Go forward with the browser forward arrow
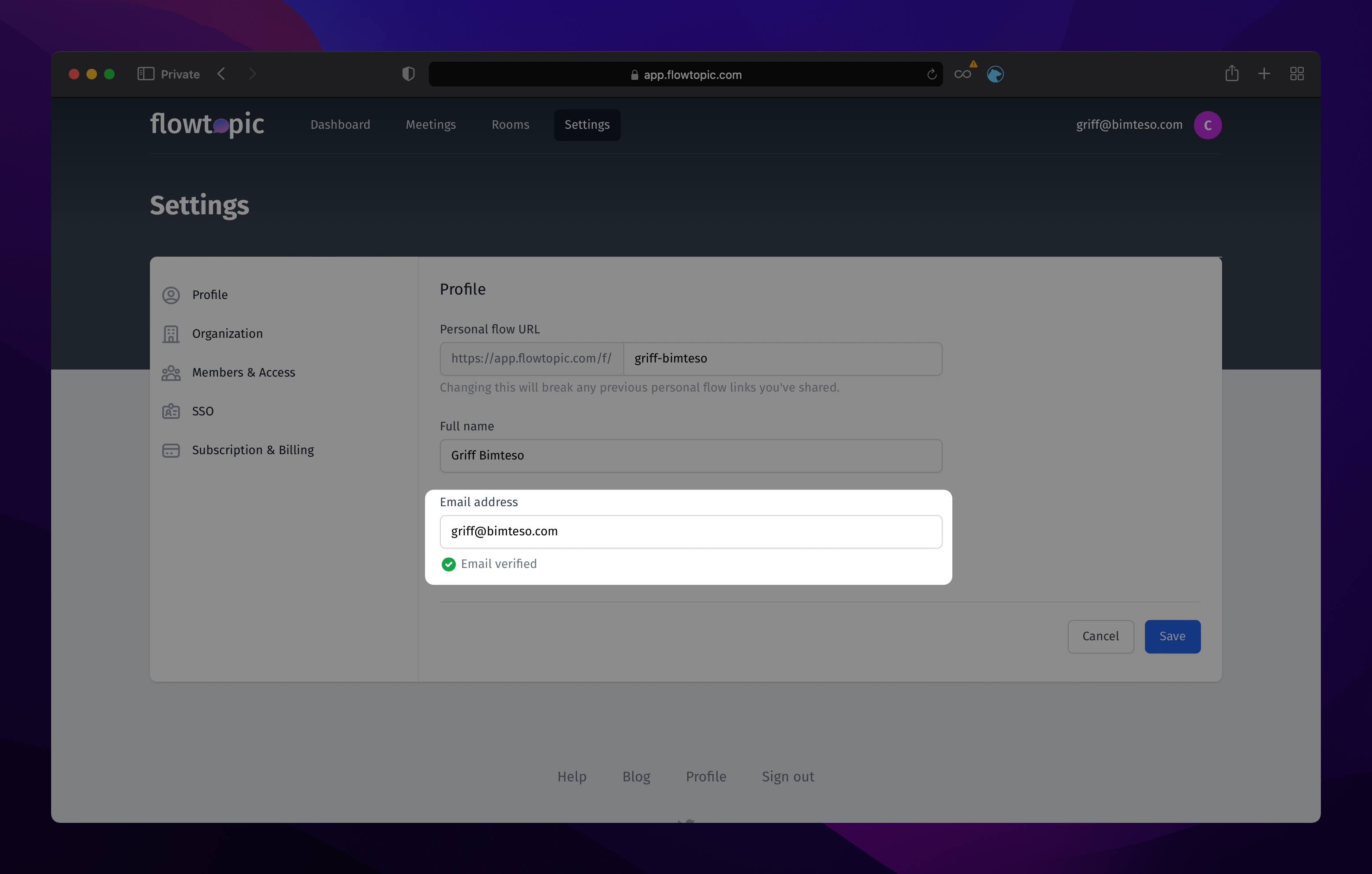Image resolution: width=1372 pixels, height=874 pixels. (253, 74)
